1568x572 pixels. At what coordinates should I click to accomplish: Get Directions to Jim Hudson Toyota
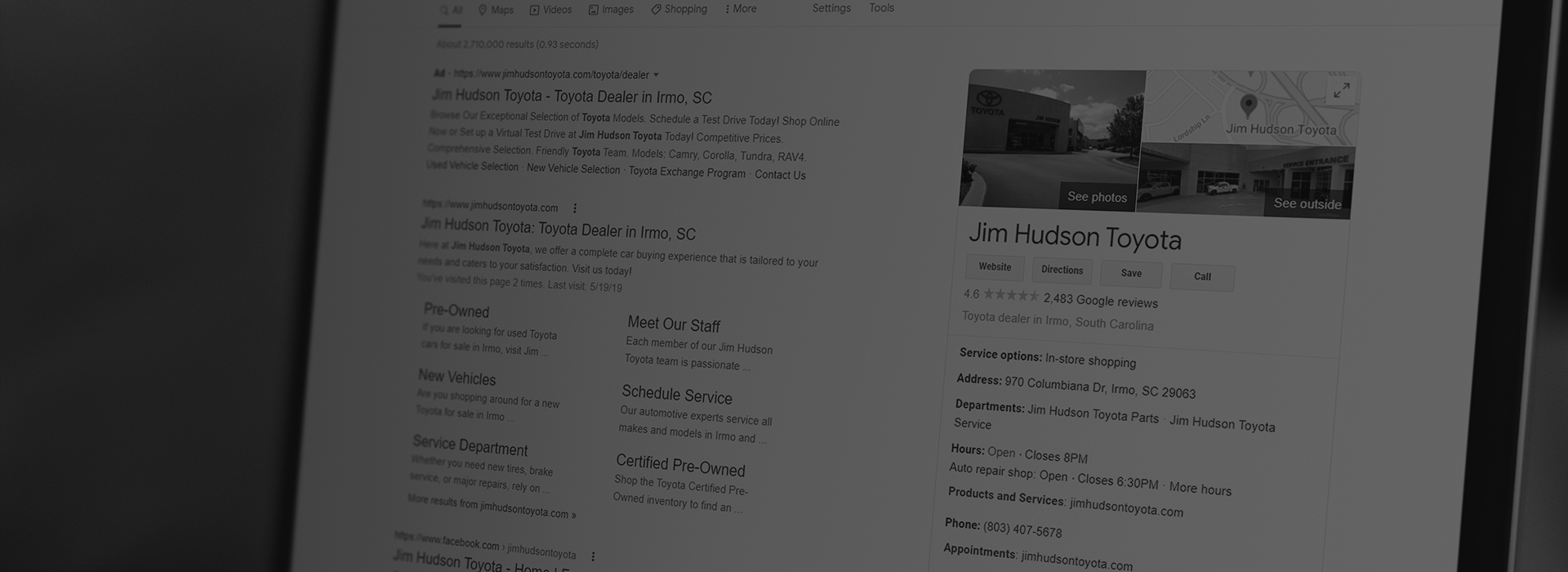coord(1062,270)
